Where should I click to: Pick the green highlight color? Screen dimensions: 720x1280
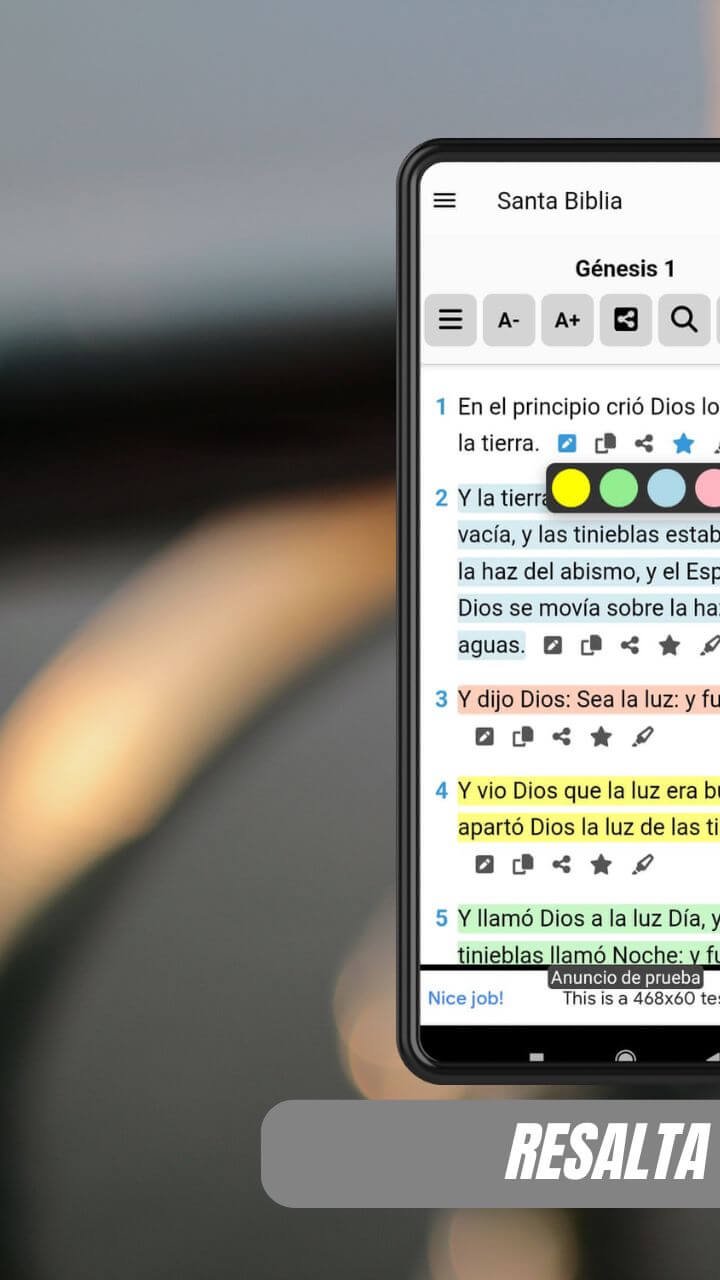point(618,488)
